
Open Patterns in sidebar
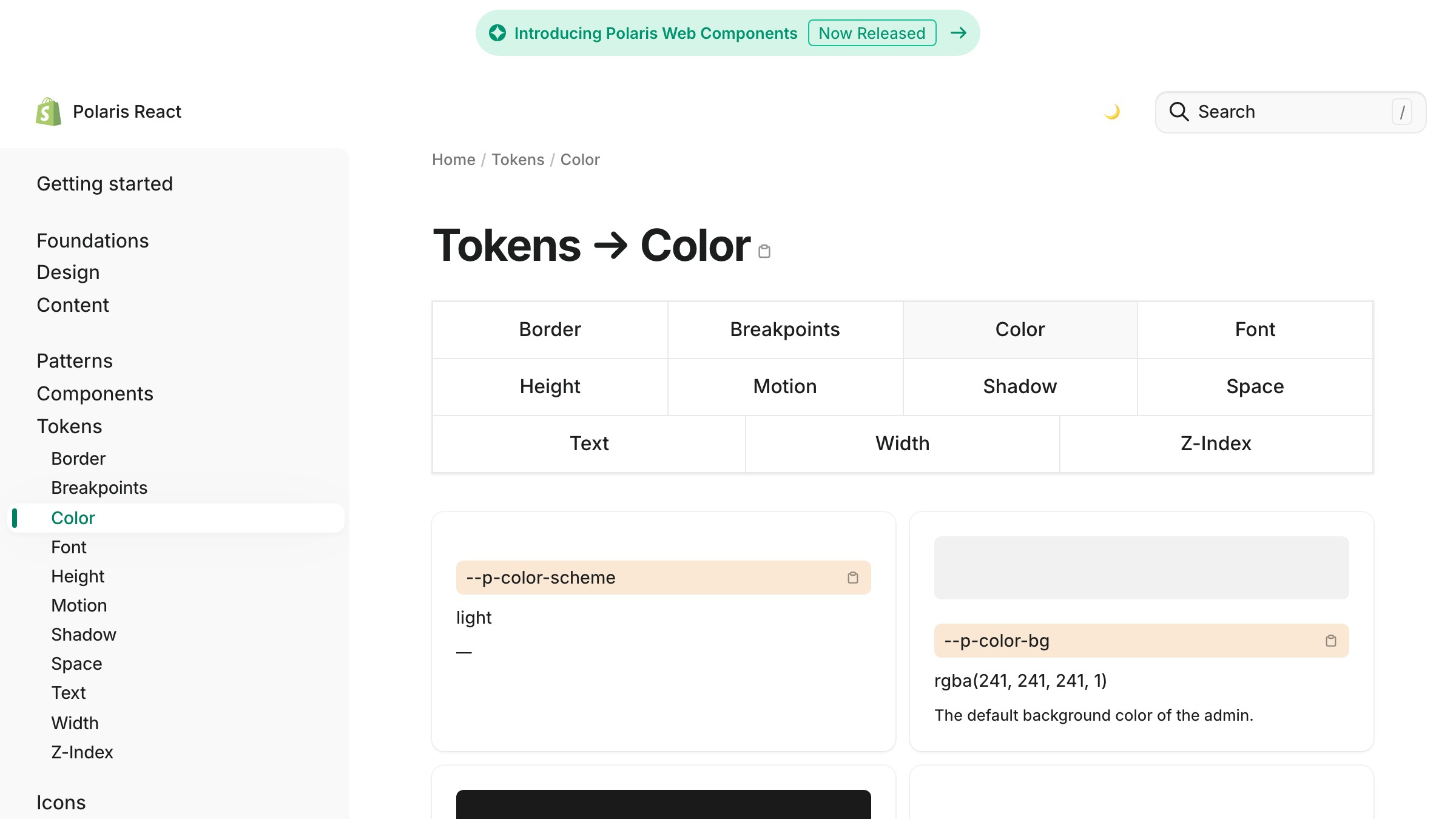pos(75,361)
